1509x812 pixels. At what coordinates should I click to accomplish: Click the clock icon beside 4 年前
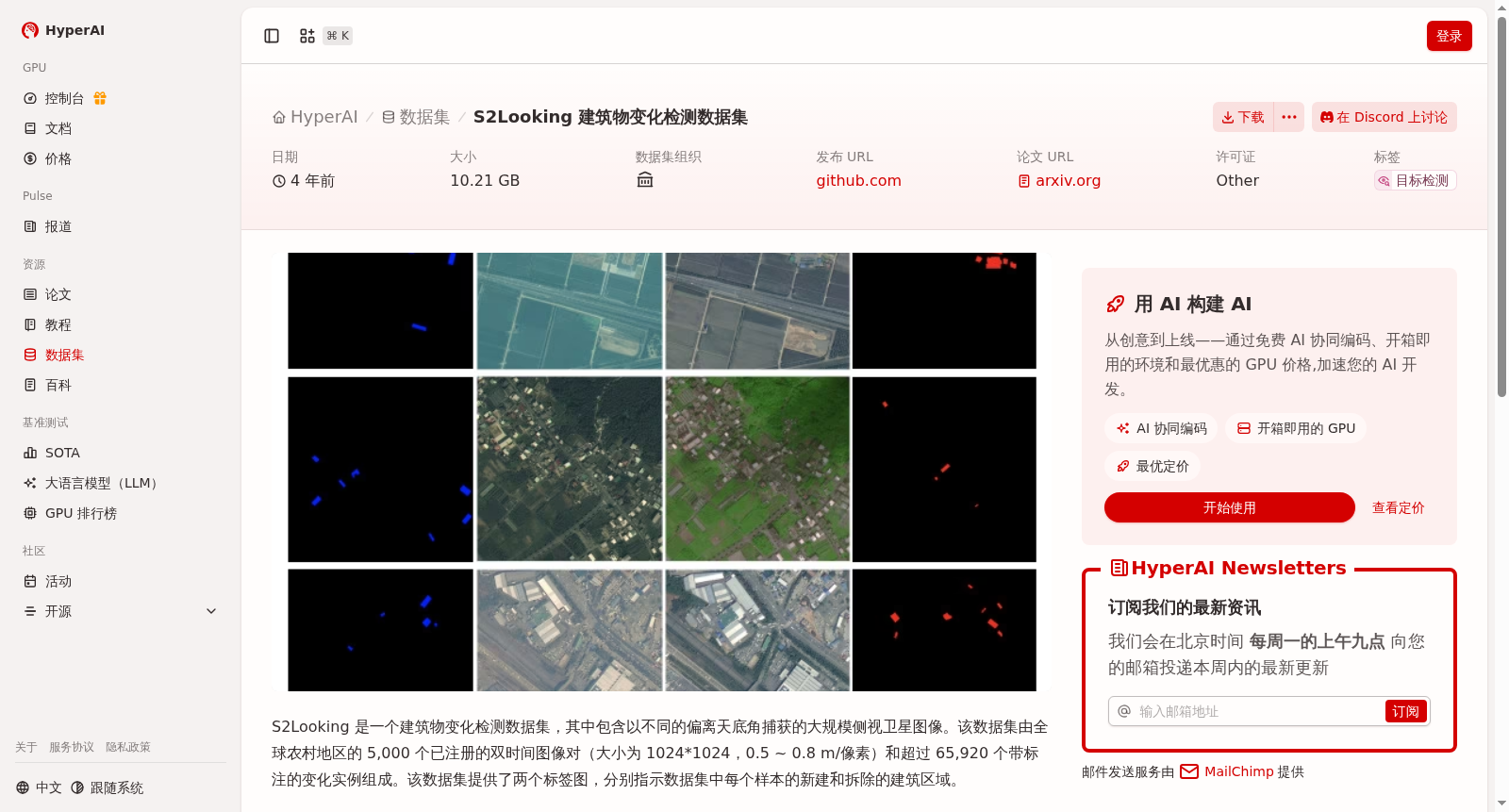tap(279, 181)
